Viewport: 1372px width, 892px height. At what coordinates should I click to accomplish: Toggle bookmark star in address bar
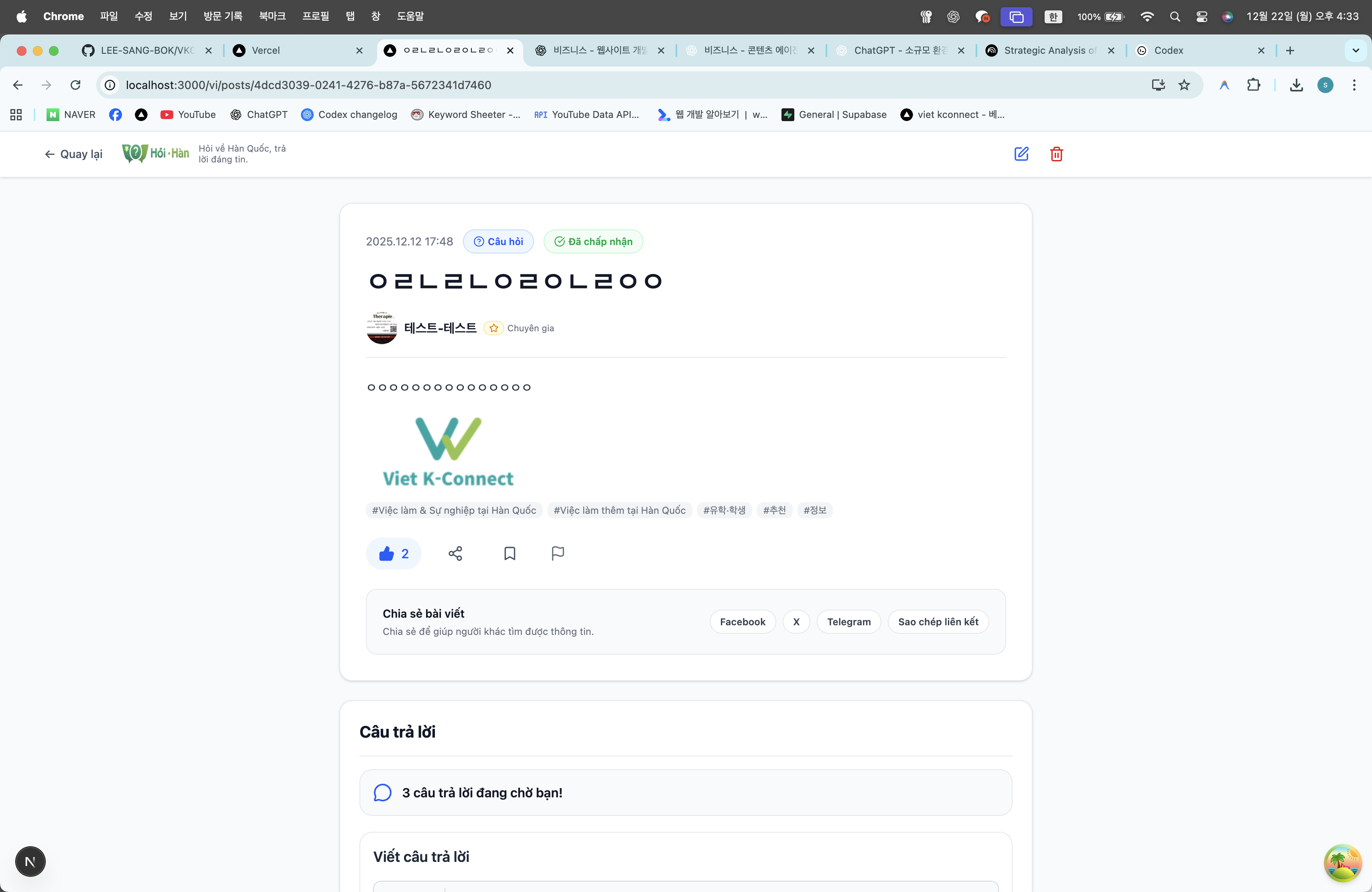pos(1184,85)
